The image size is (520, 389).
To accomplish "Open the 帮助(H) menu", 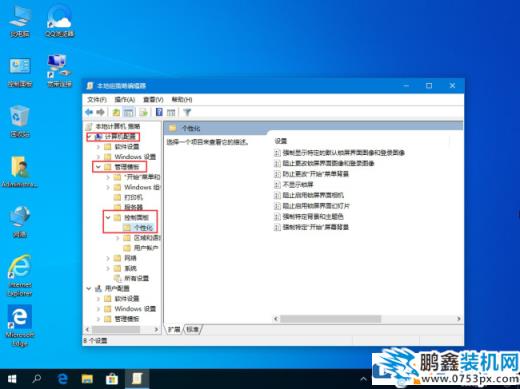I will click(182, 99).
